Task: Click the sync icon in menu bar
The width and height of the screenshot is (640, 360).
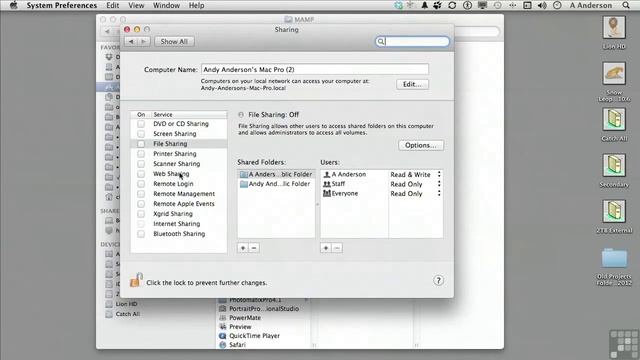Action: click(x=452, y=5)
